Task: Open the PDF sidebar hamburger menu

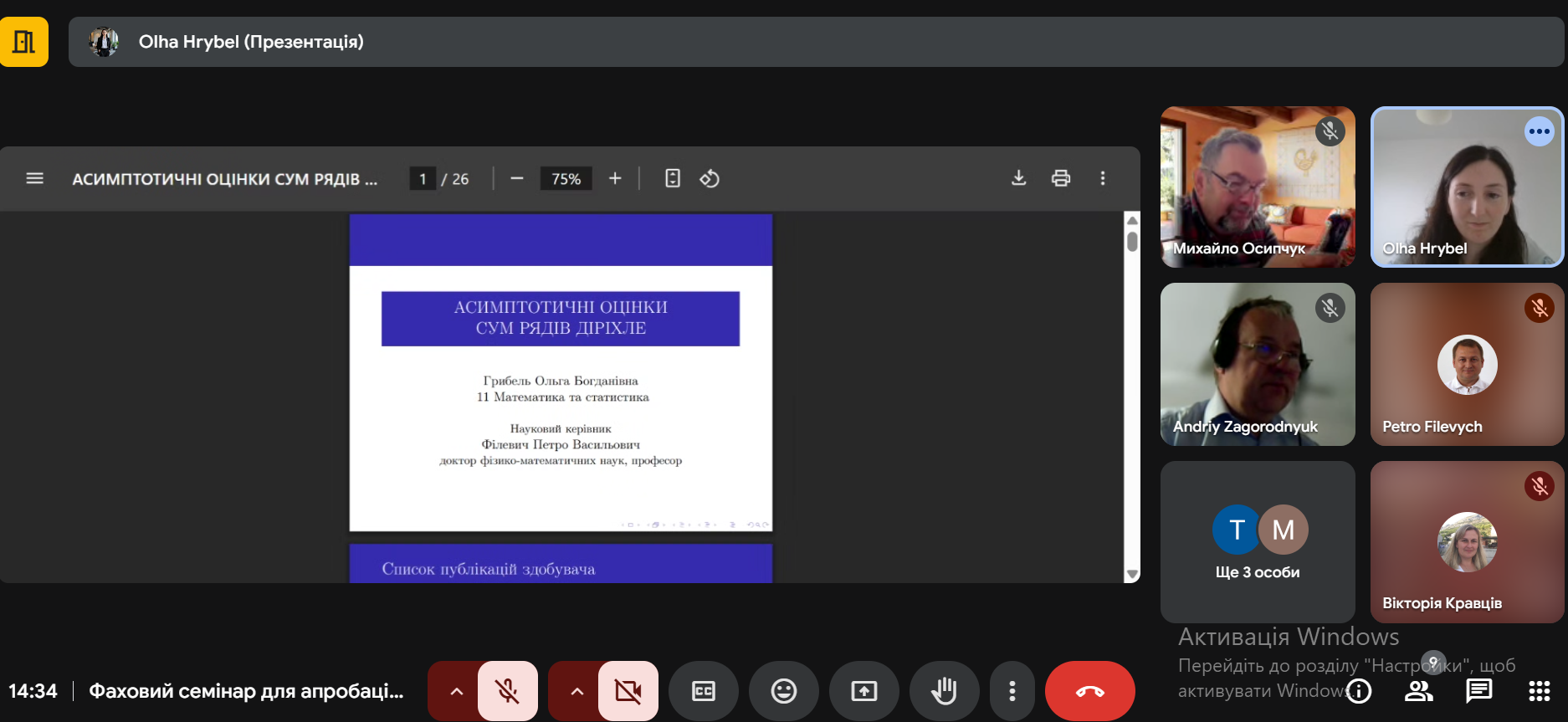Action: pos(34,178)
